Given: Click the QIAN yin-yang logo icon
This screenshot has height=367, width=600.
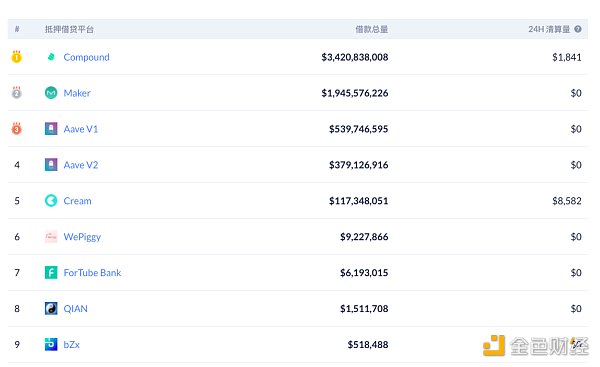Looking at the screenshot, I should point(51,308).
